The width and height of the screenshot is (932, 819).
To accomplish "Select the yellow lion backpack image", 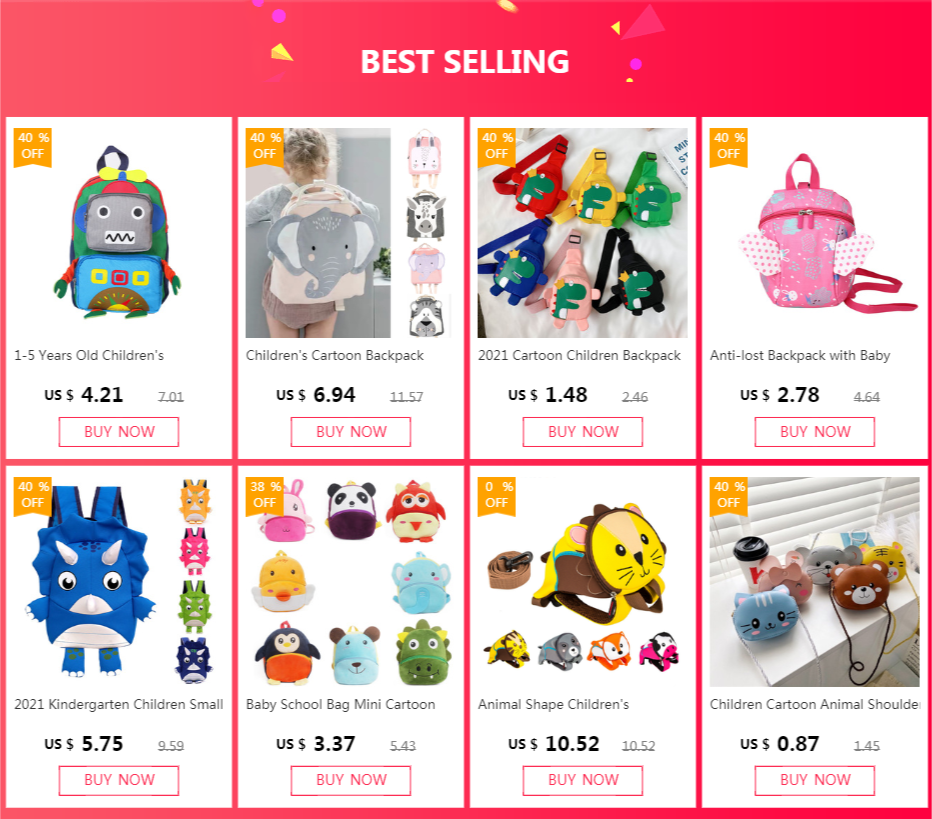I will tap(582, 581).
